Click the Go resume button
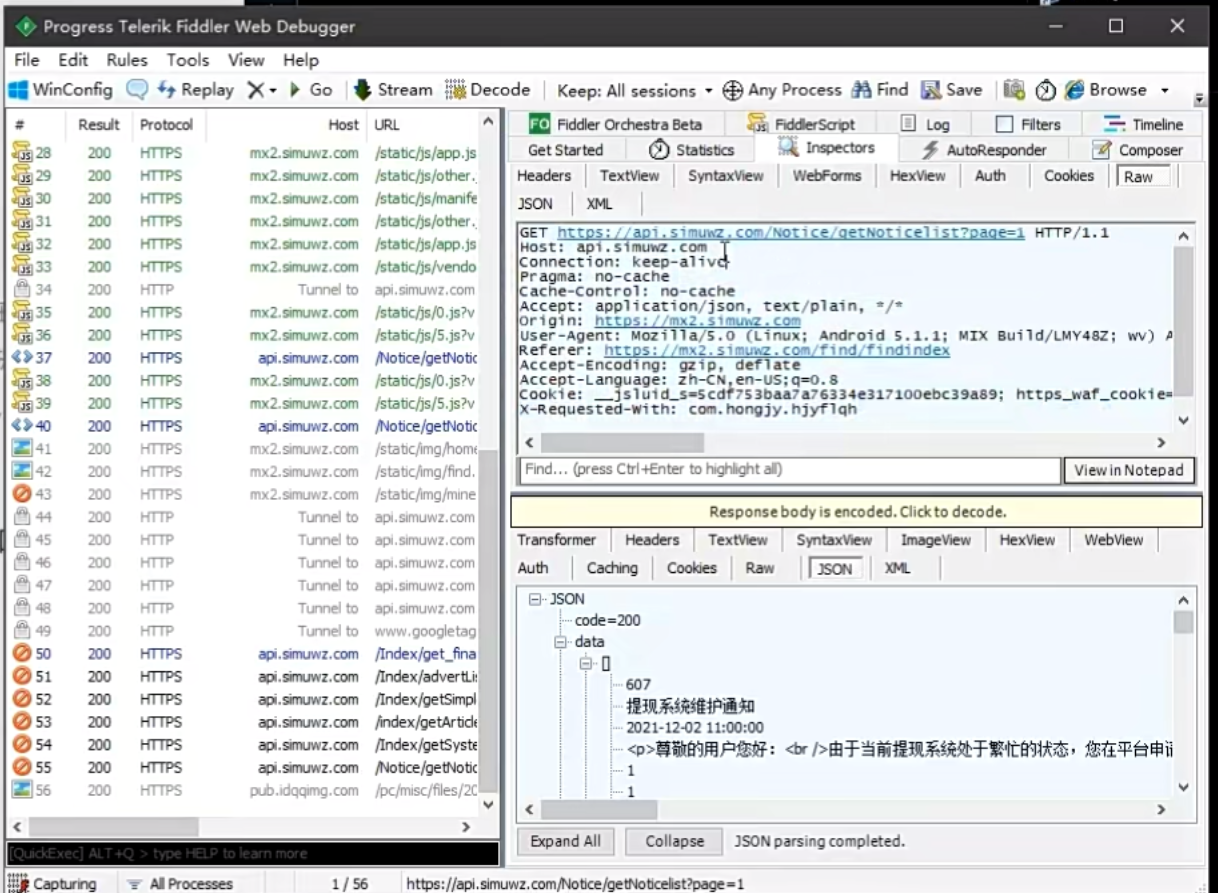 click(311, 90)
